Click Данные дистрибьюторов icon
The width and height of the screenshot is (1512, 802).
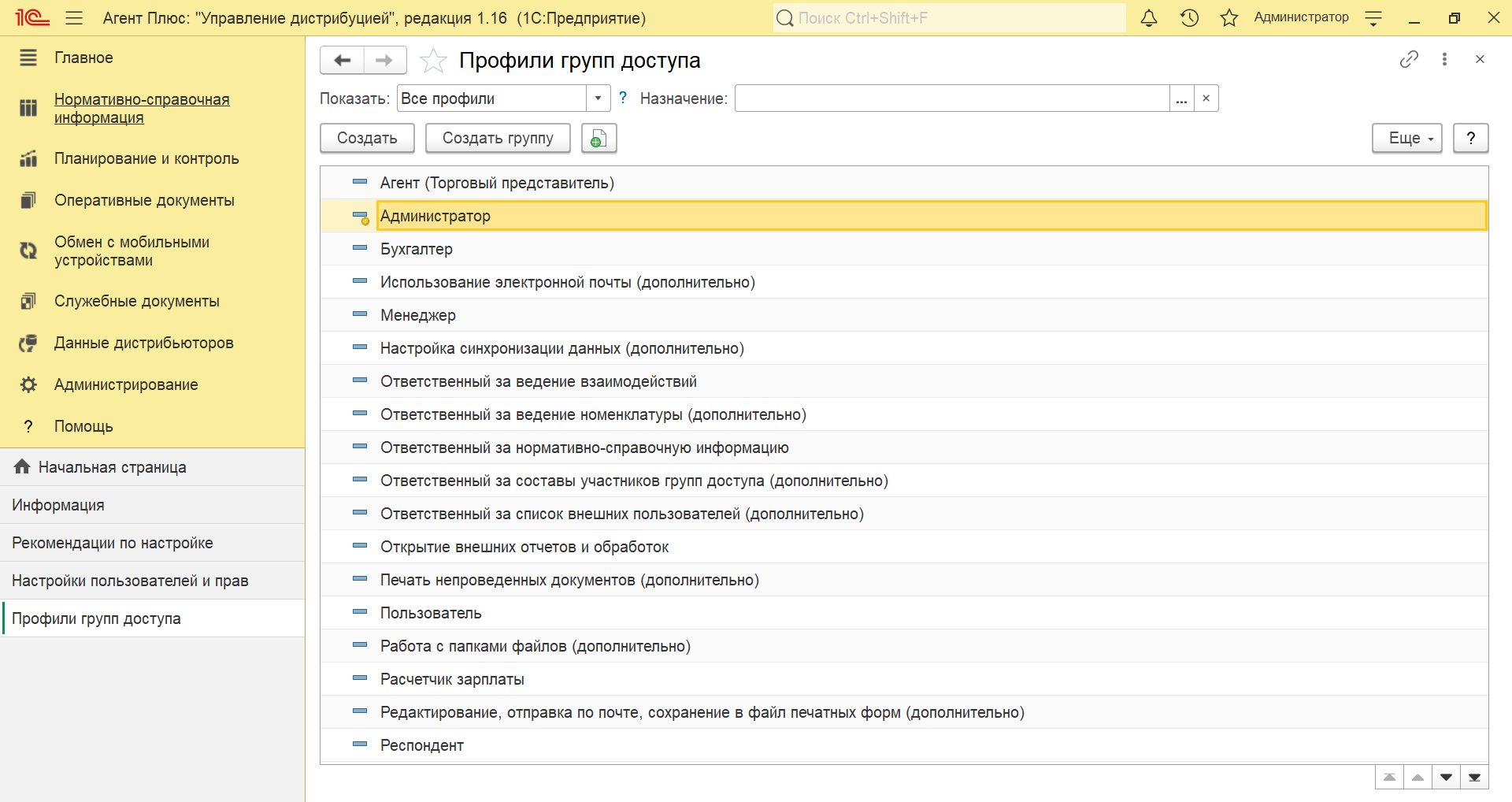(x=28, y=343)
